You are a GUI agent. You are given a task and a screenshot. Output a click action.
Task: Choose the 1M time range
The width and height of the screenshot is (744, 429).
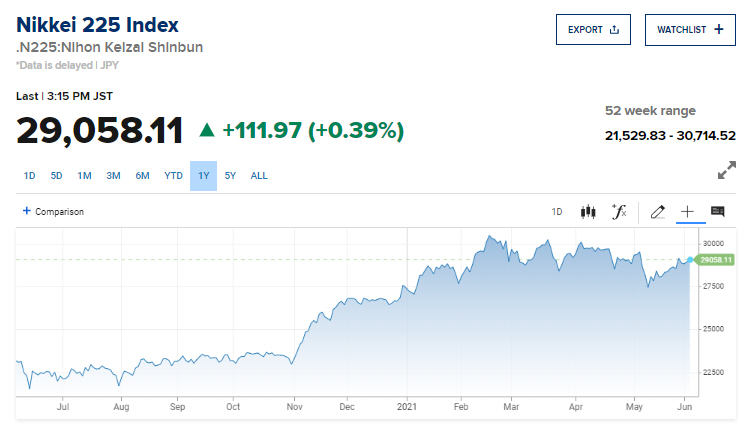pyautogui.click(x=84, y=176)
